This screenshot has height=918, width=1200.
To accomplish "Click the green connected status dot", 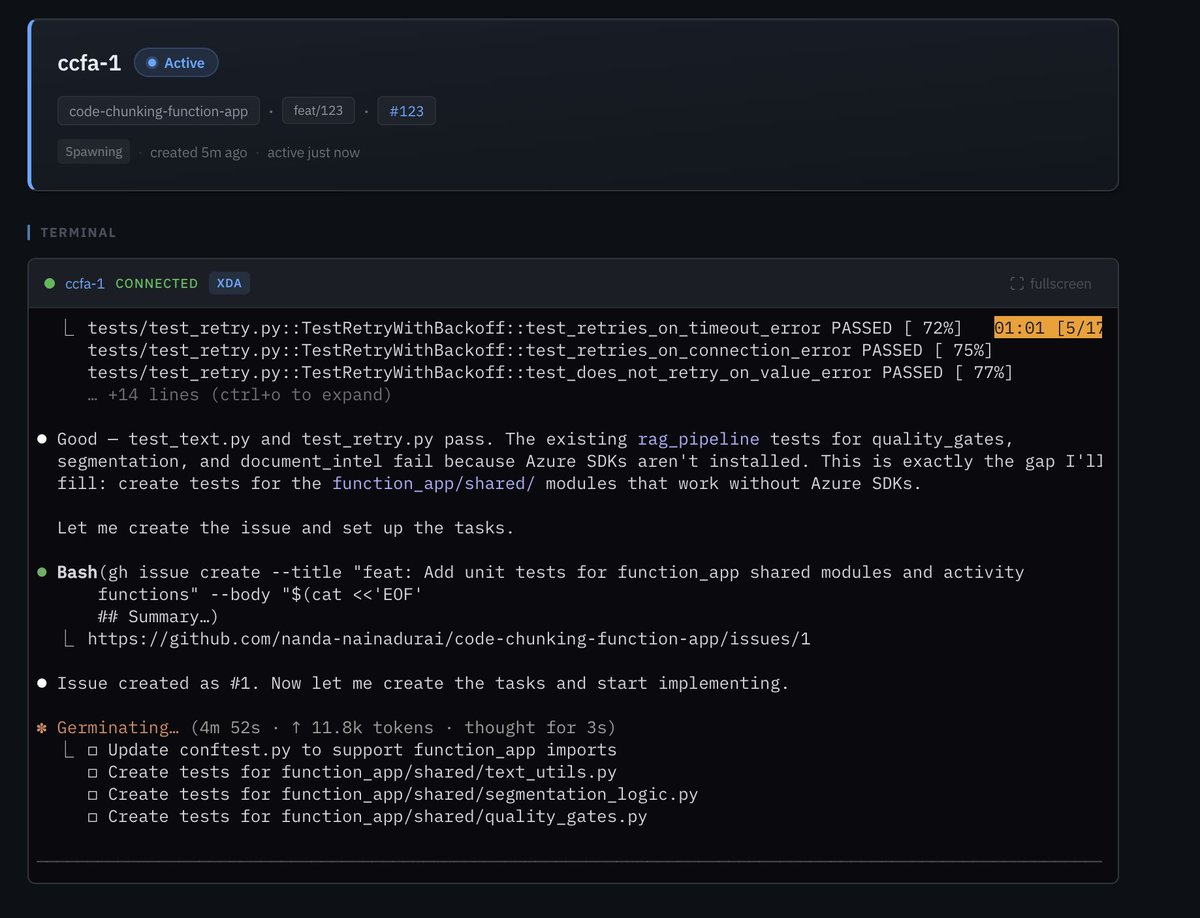I will pyautogui.click(x=49, y=284).
